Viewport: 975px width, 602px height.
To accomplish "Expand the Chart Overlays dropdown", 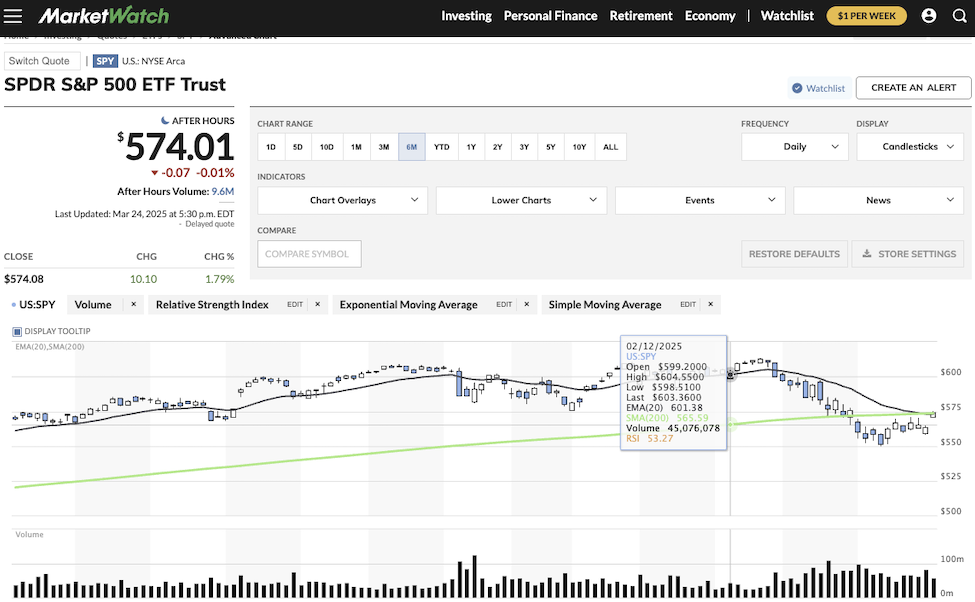I will click(343, 200).
